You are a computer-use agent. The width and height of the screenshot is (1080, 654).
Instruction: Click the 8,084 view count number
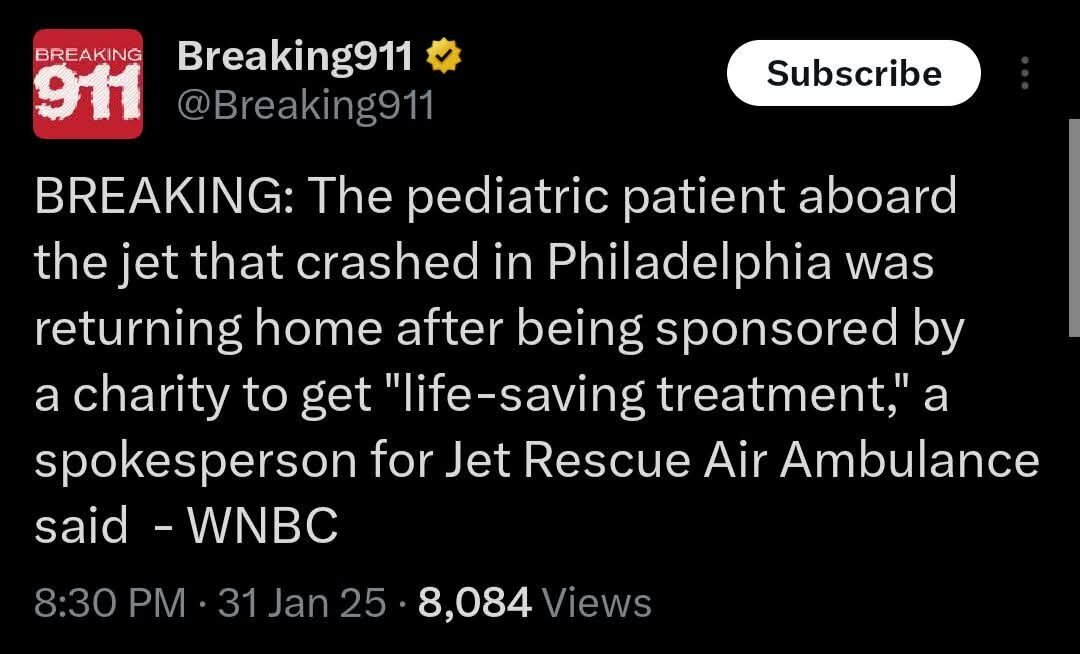473,603
